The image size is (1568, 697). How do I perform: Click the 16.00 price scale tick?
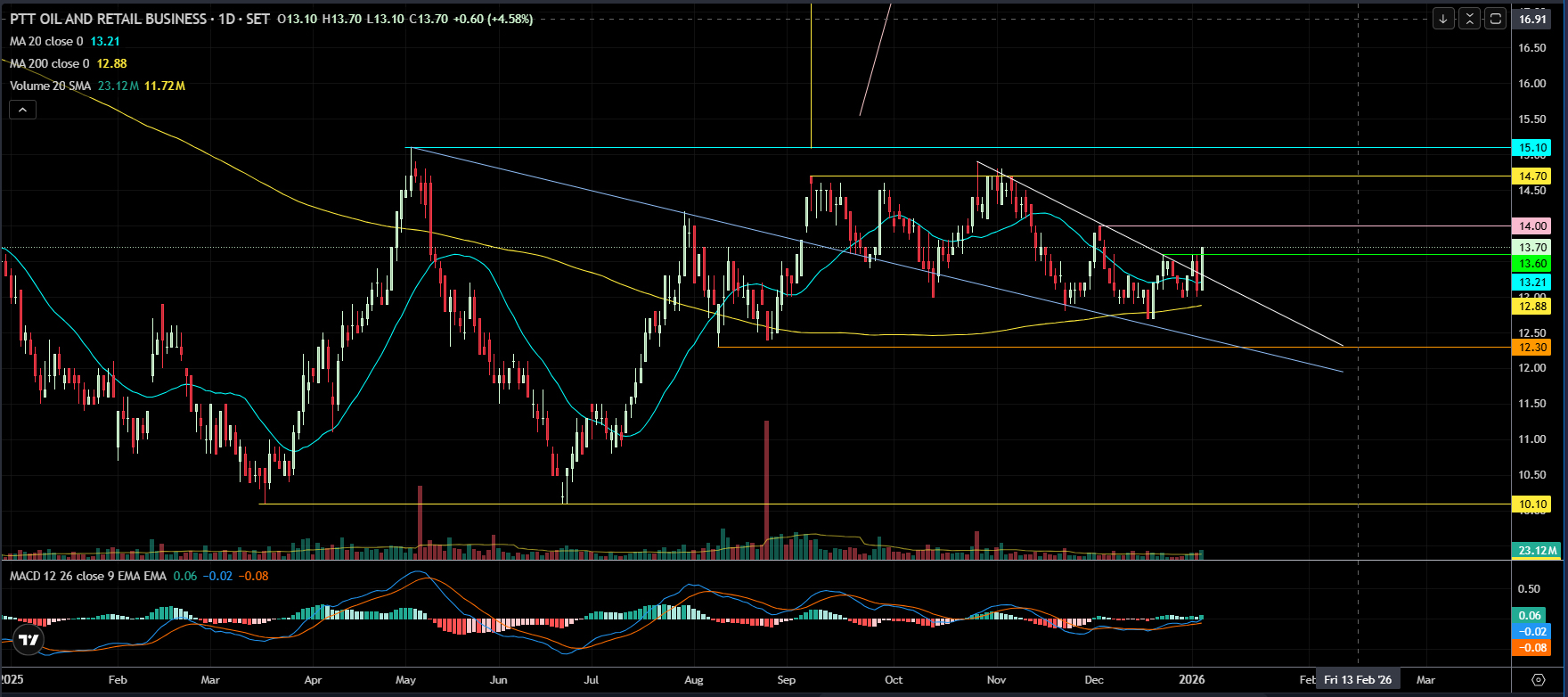point(1532,84)
